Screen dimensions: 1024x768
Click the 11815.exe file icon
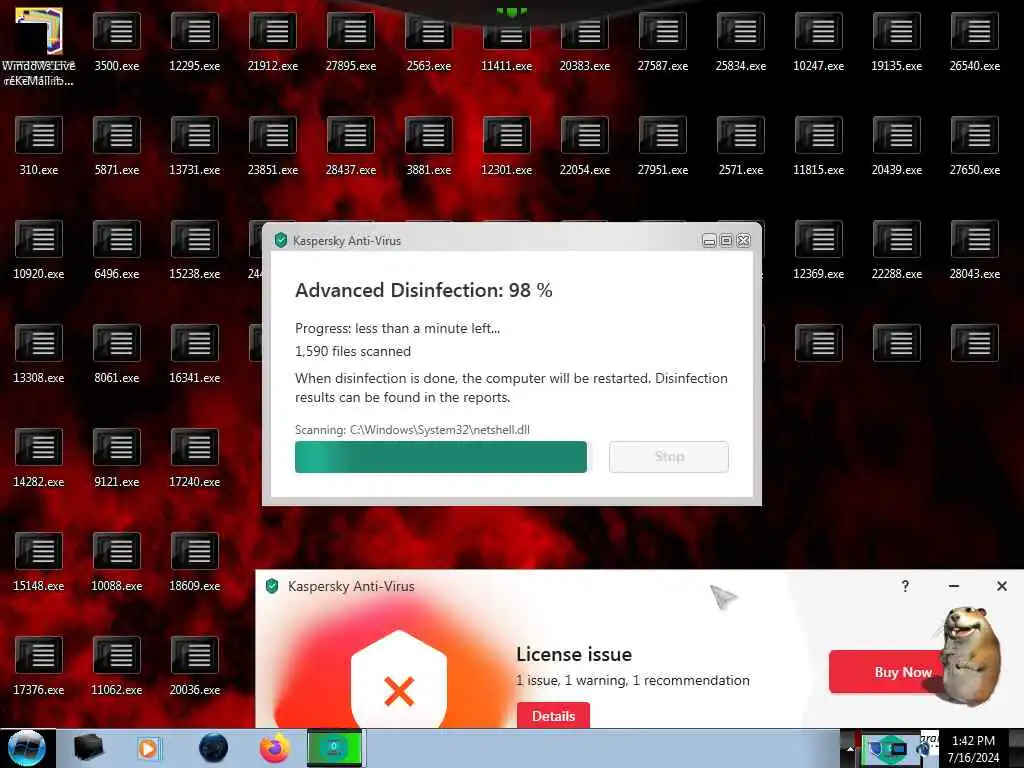click(x=819, y=135)
